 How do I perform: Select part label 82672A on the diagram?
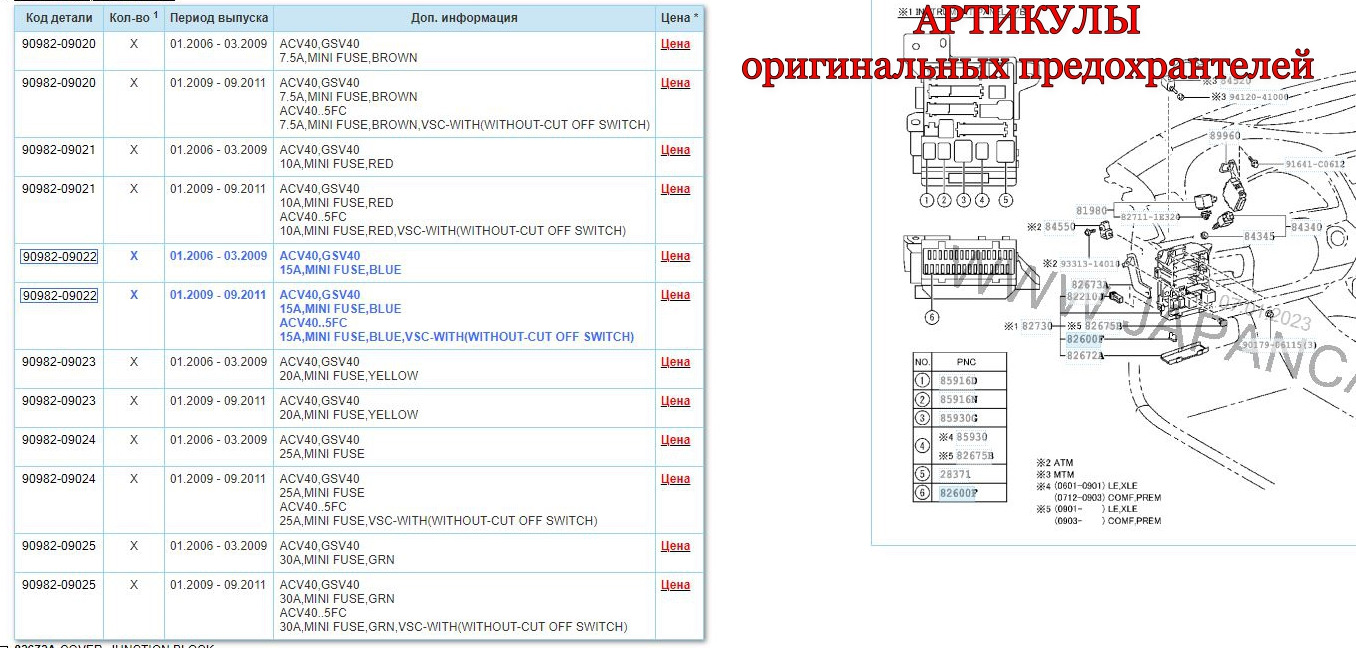coord(1084,356)
